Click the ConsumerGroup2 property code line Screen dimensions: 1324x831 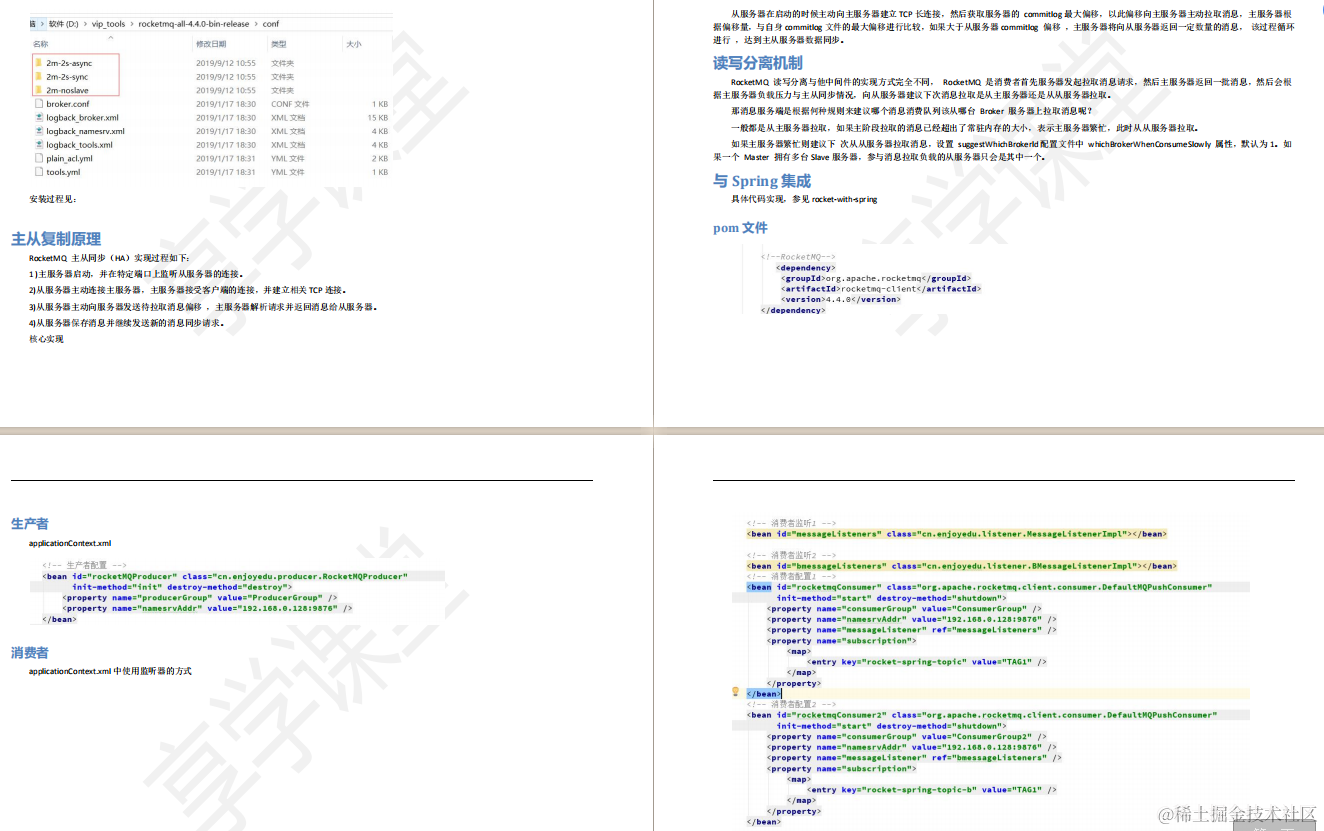tap(907, 737)
